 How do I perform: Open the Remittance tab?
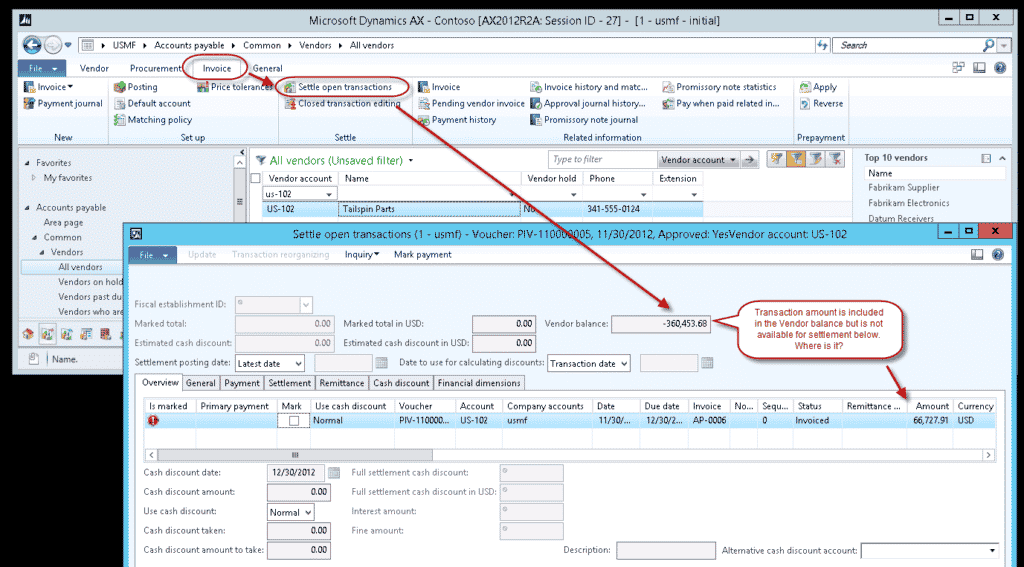click(342, 383)
